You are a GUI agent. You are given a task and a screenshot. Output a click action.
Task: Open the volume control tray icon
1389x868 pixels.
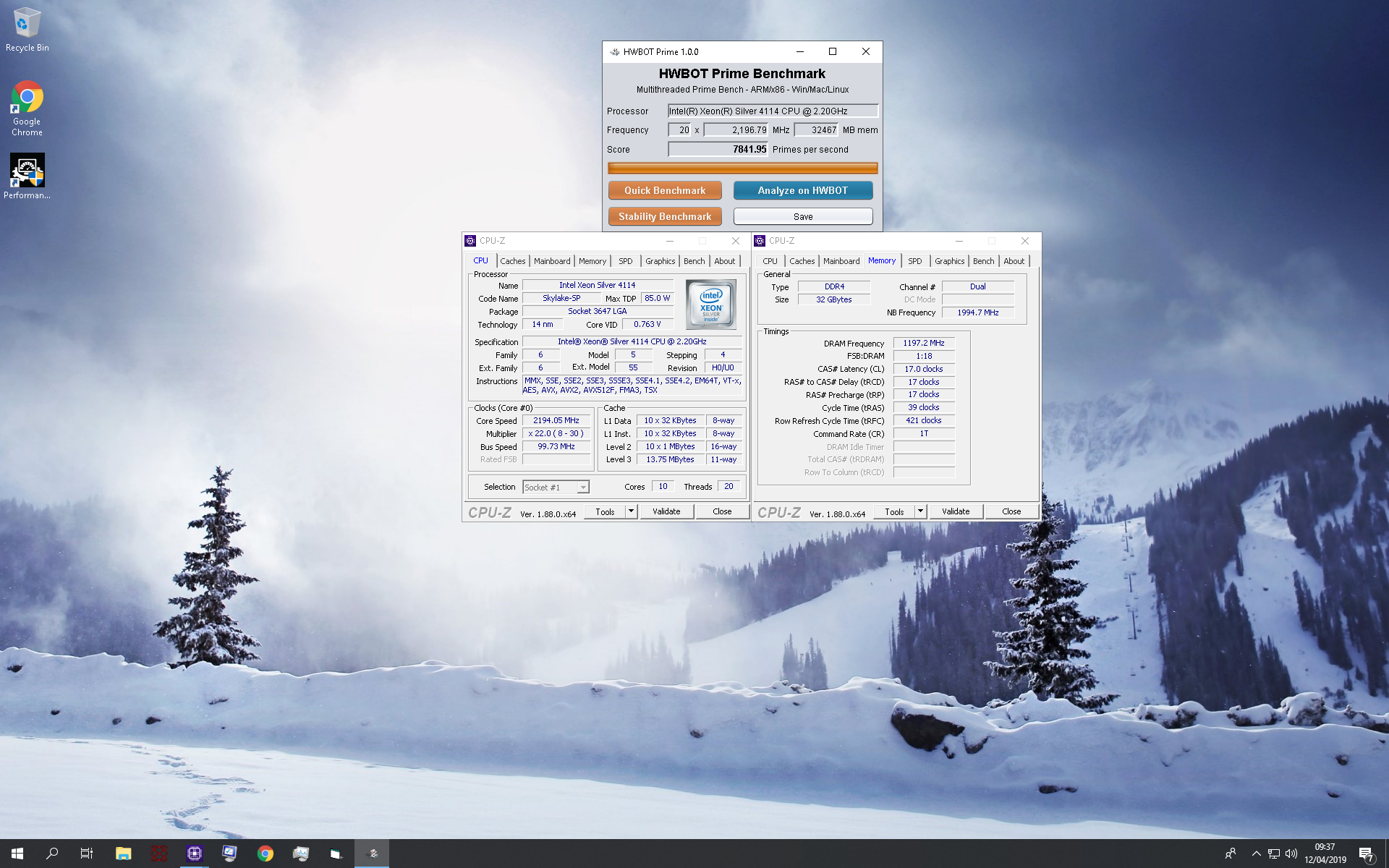tap(1291, 854)
